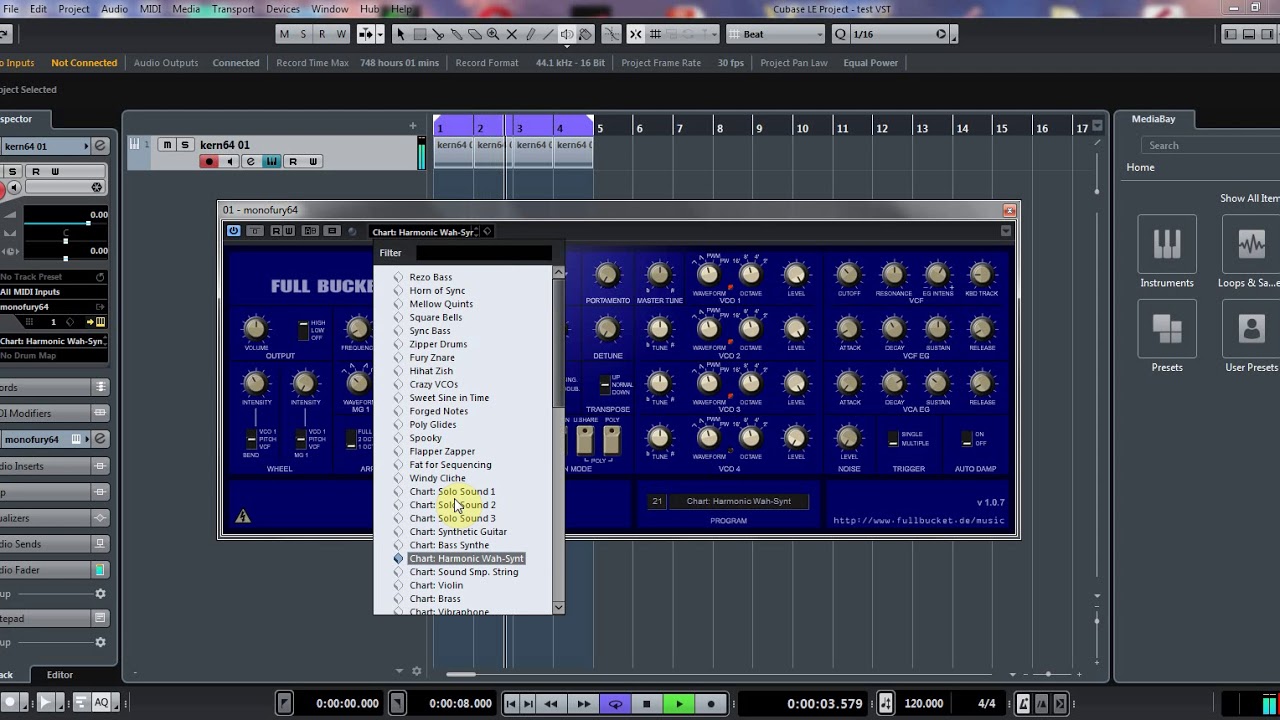Image resolution: width=1280 pixels, height=720 pixels.
Task: Click the warning triangle in monofury64
Action: pos(243,516)
